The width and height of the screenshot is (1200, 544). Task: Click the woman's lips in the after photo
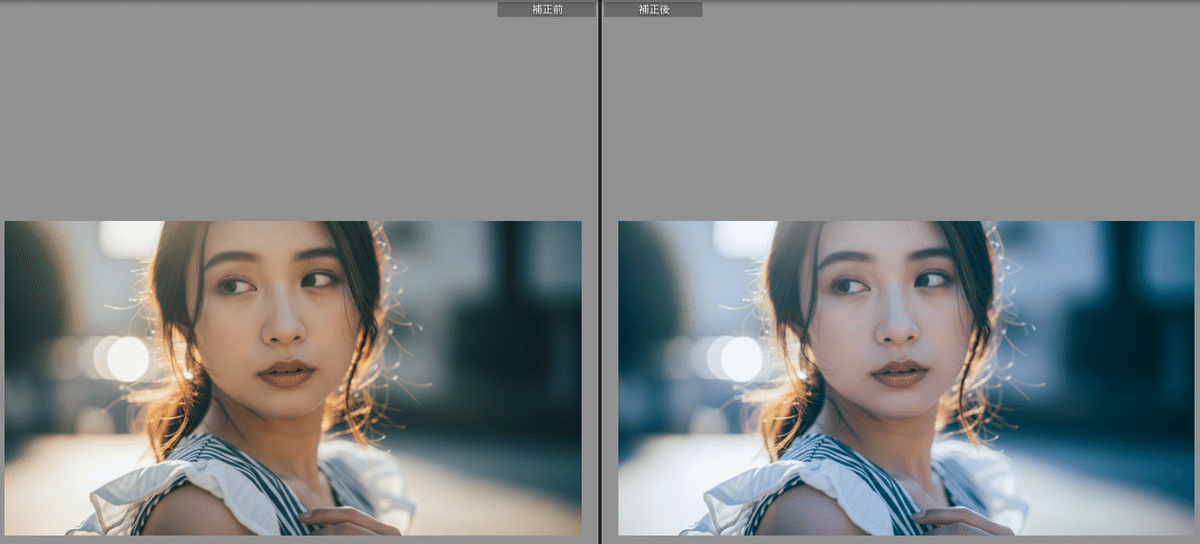(899, 373)
